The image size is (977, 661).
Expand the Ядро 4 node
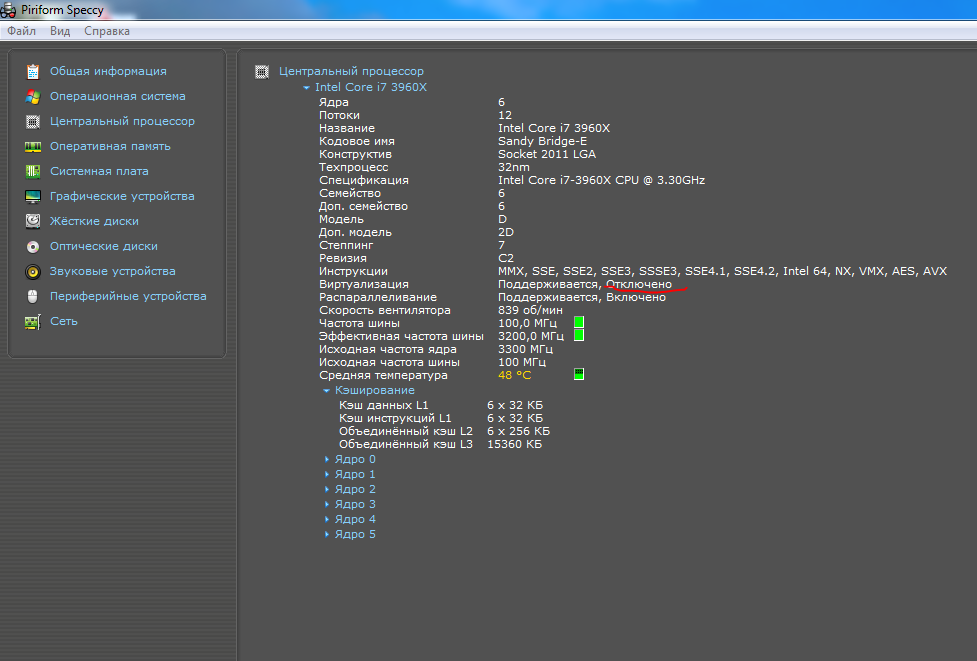327,519
